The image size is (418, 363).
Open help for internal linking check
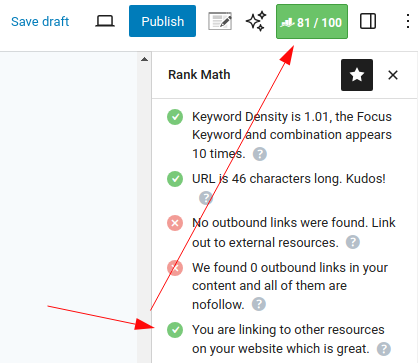pos(384,349)
